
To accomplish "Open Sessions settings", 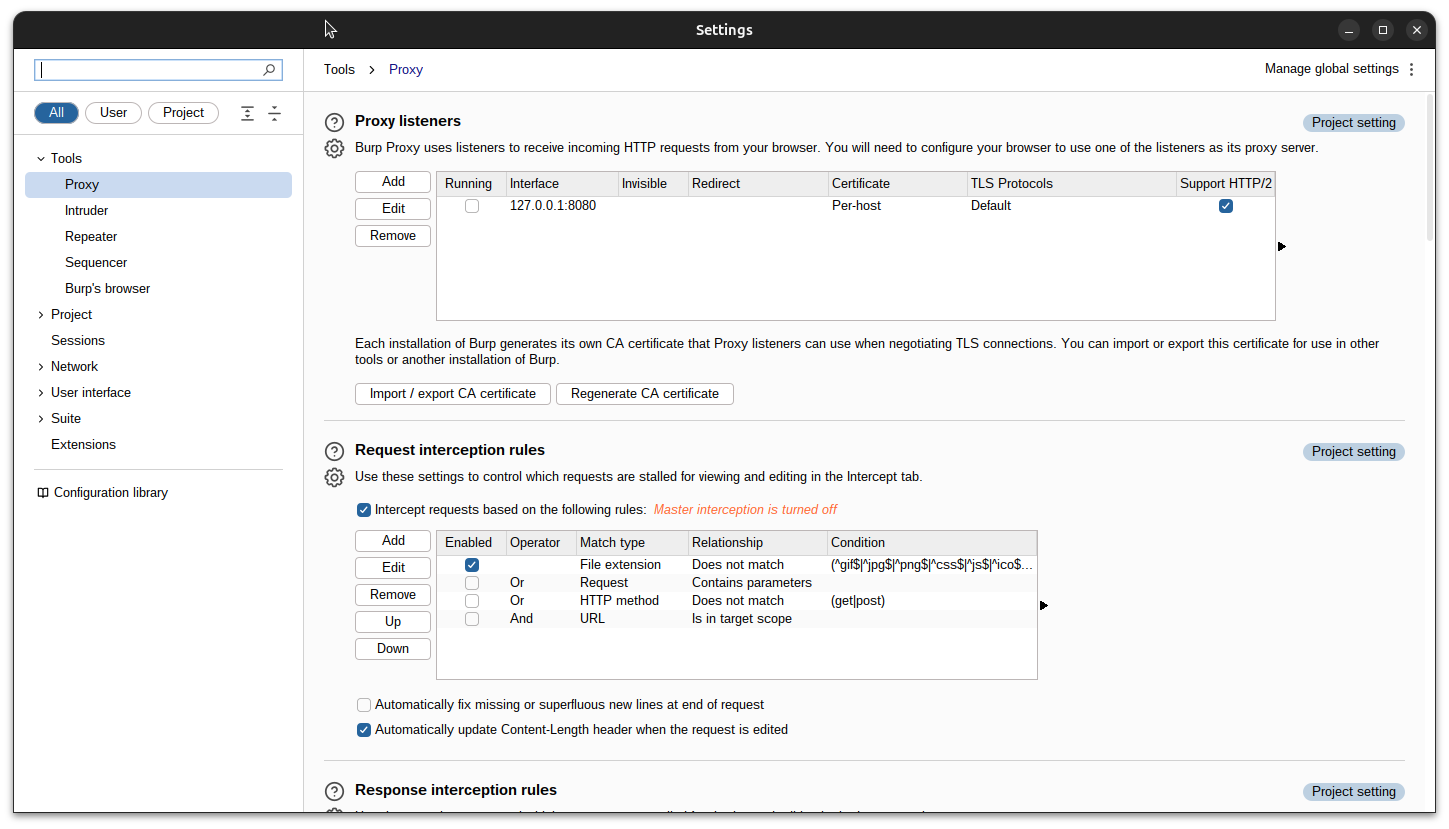I will pos(78,341).
